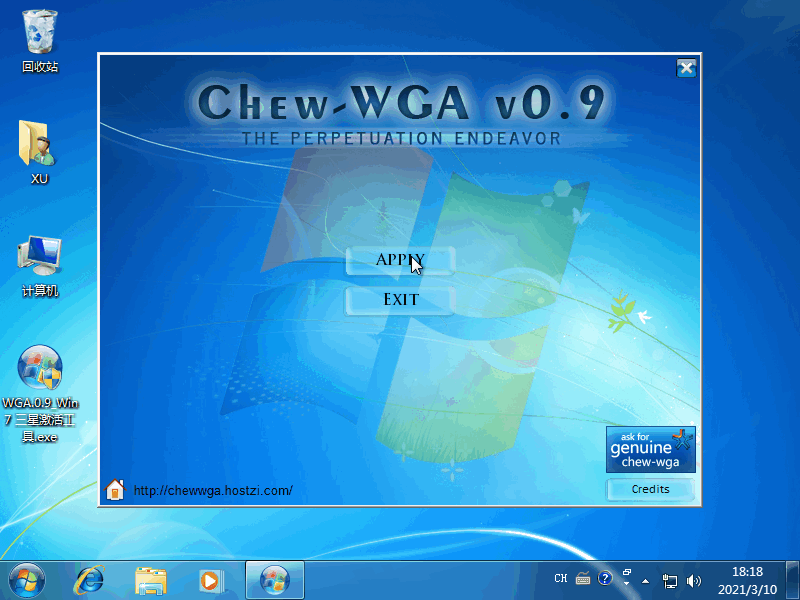
Task: Open the Windows Start menu orb
Action: (x=27, y=579)
